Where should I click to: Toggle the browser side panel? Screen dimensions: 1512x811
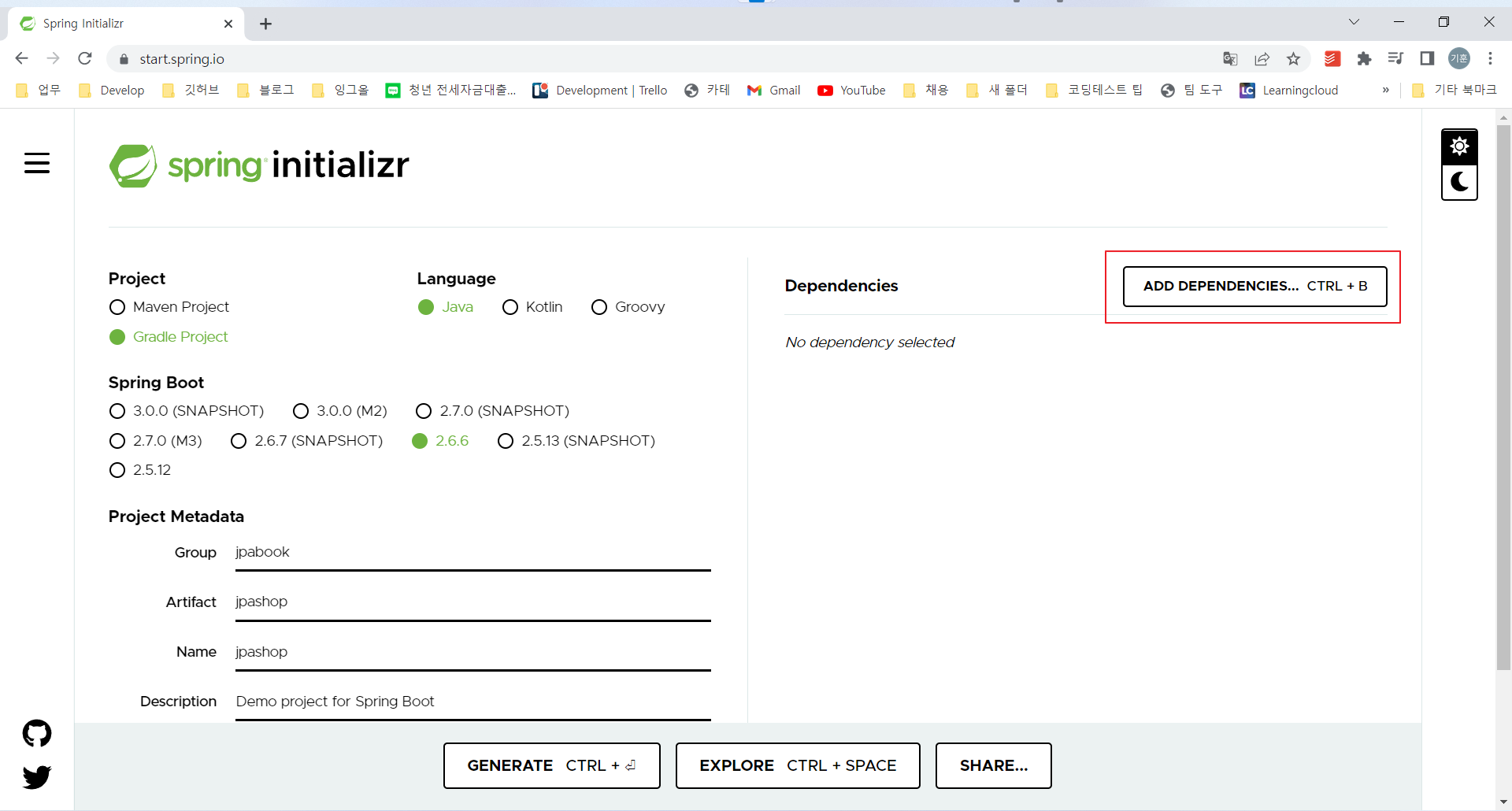[x=1427, y=58]
